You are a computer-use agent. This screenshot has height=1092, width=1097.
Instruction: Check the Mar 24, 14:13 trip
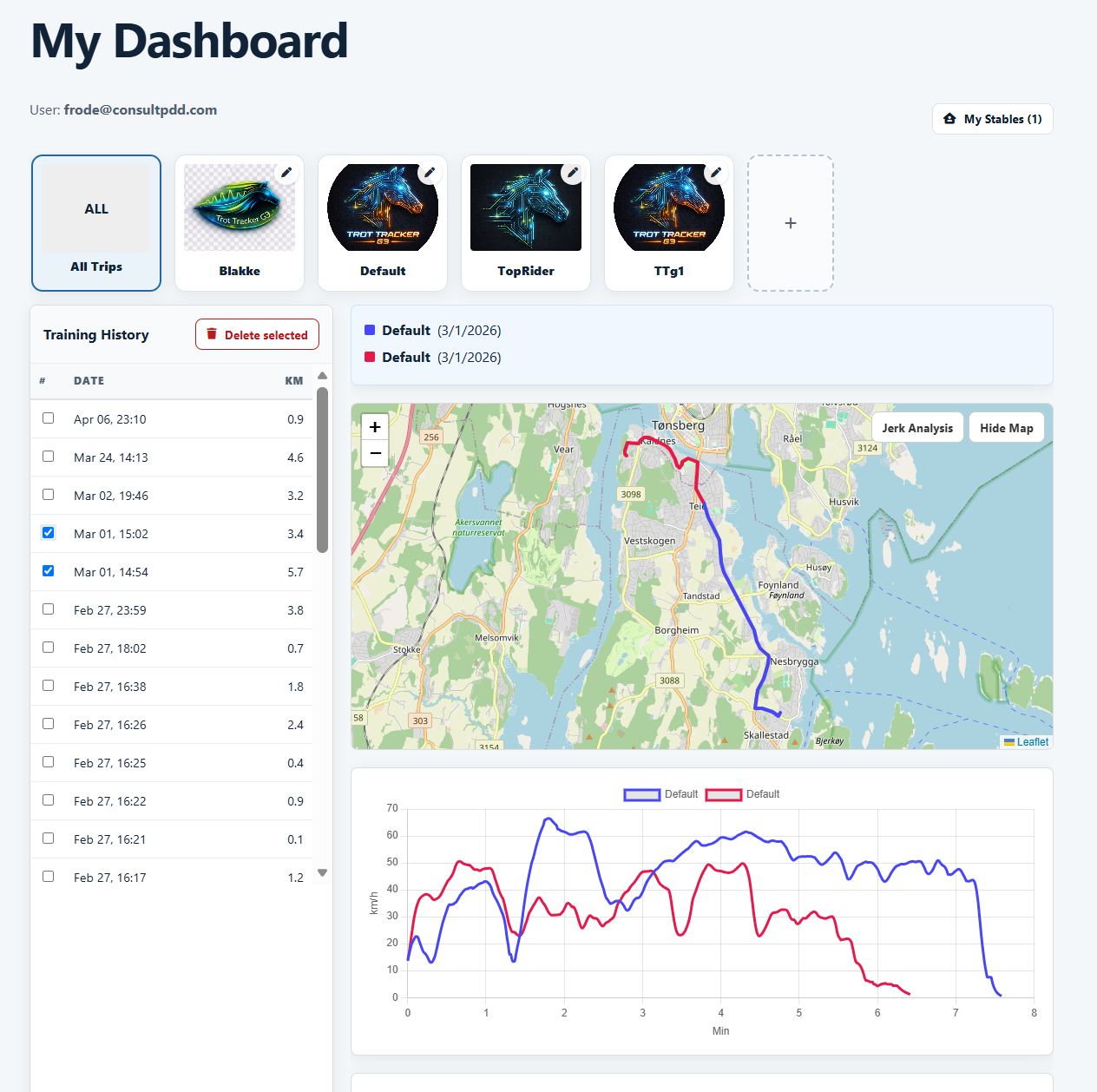coord(49,457)
